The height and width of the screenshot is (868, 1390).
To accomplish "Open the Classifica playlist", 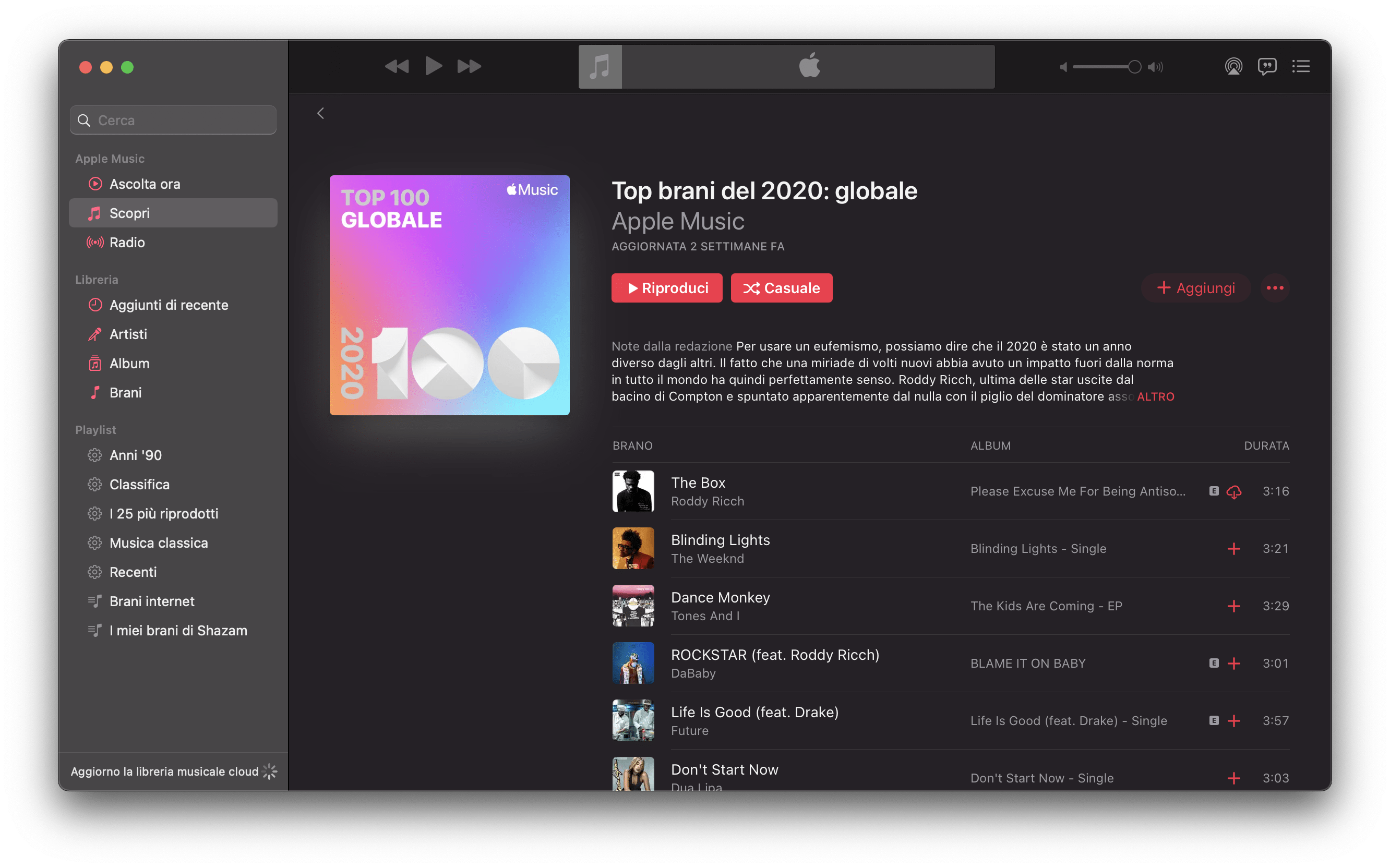I will [173, 485].
